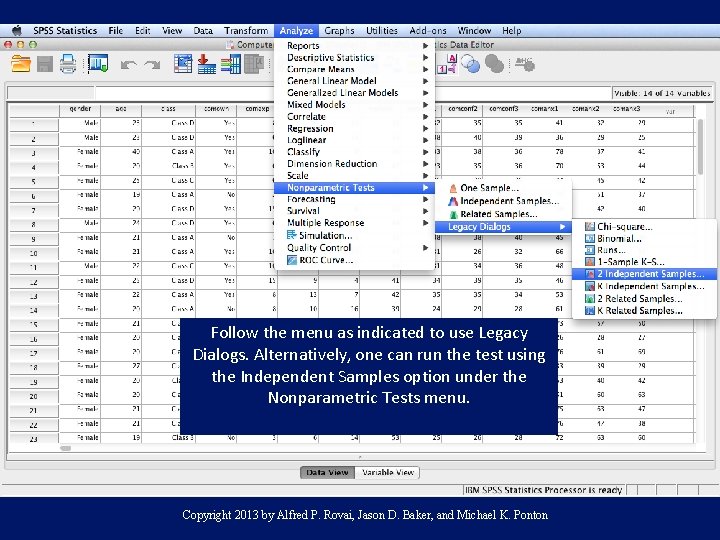Click the Go to variable red-arrow icon
Viewport: 720px width, 540px height.
207,64
